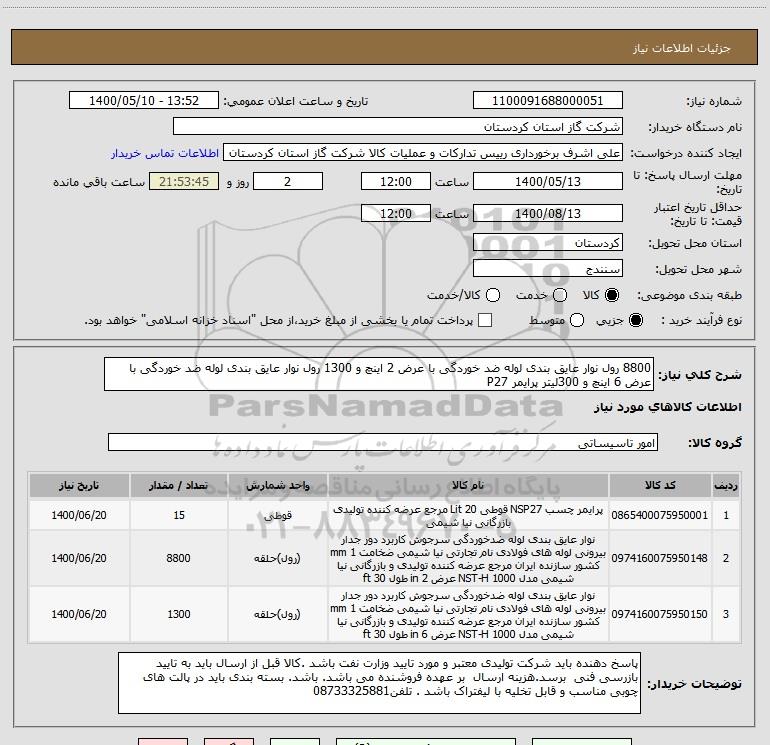
Task: Click the 2 inch tape item name
Action: pyautogui.click(x=468, y=559)
